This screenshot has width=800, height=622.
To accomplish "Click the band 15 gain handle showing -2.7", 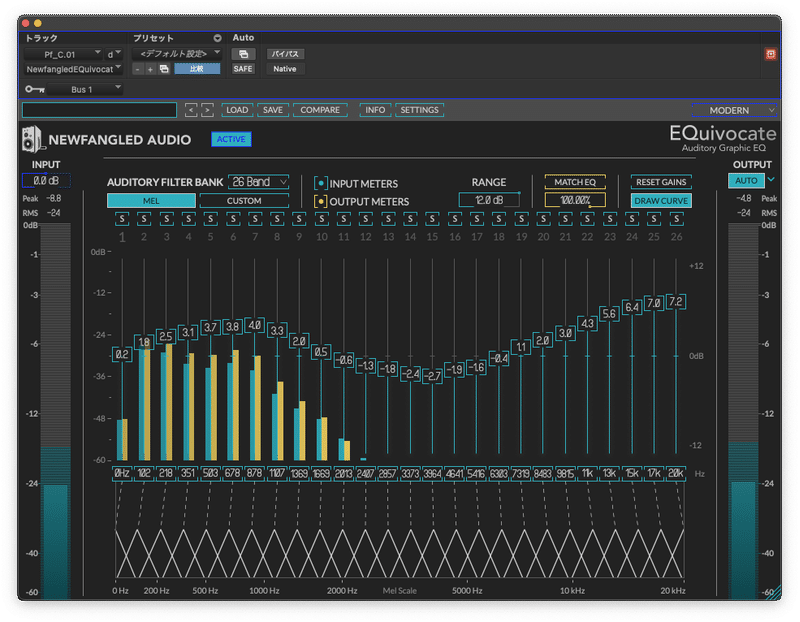I will coord(432,376).
